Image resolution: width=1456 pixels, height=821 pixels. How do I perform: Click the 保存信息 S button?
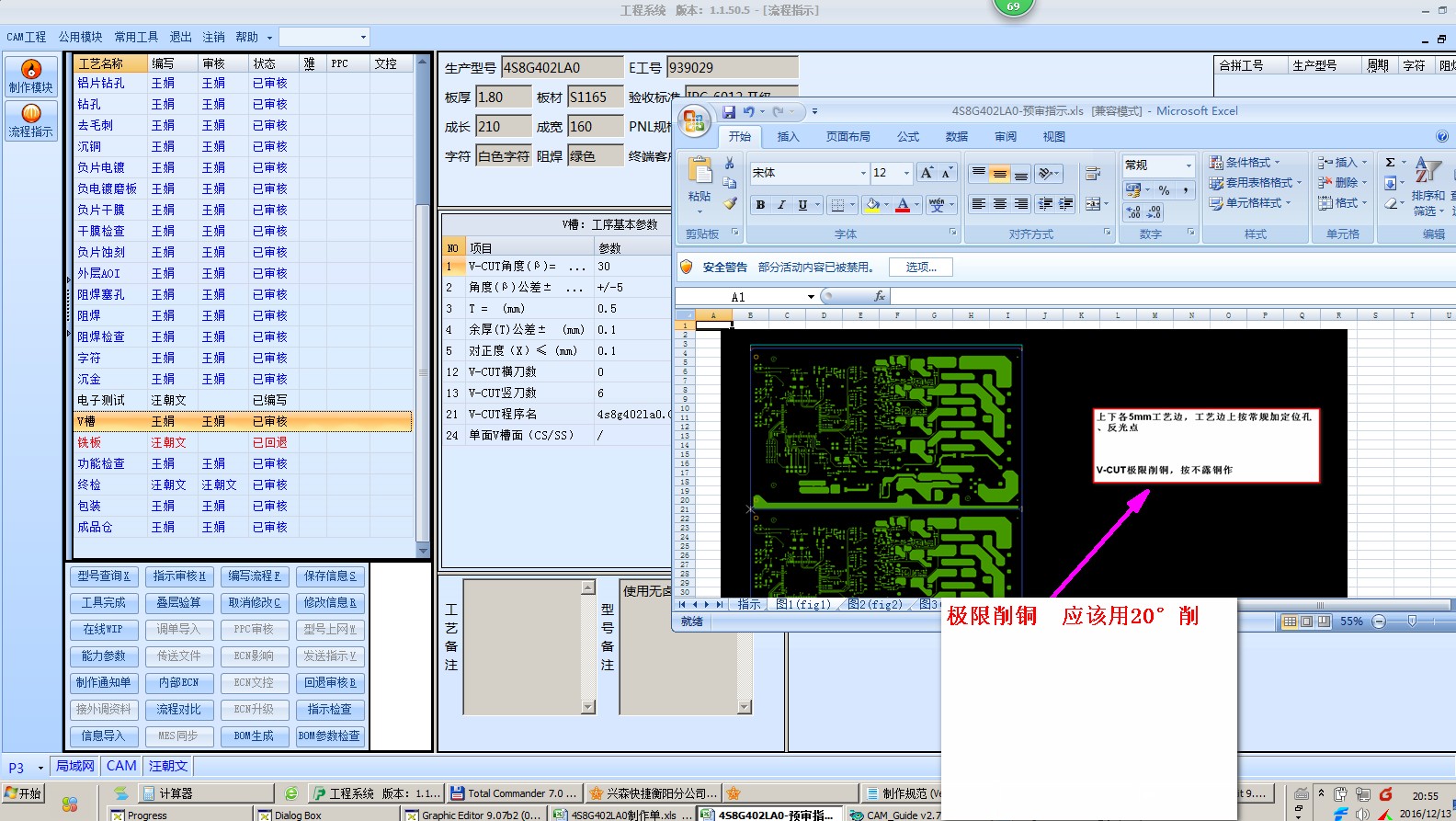329,576
